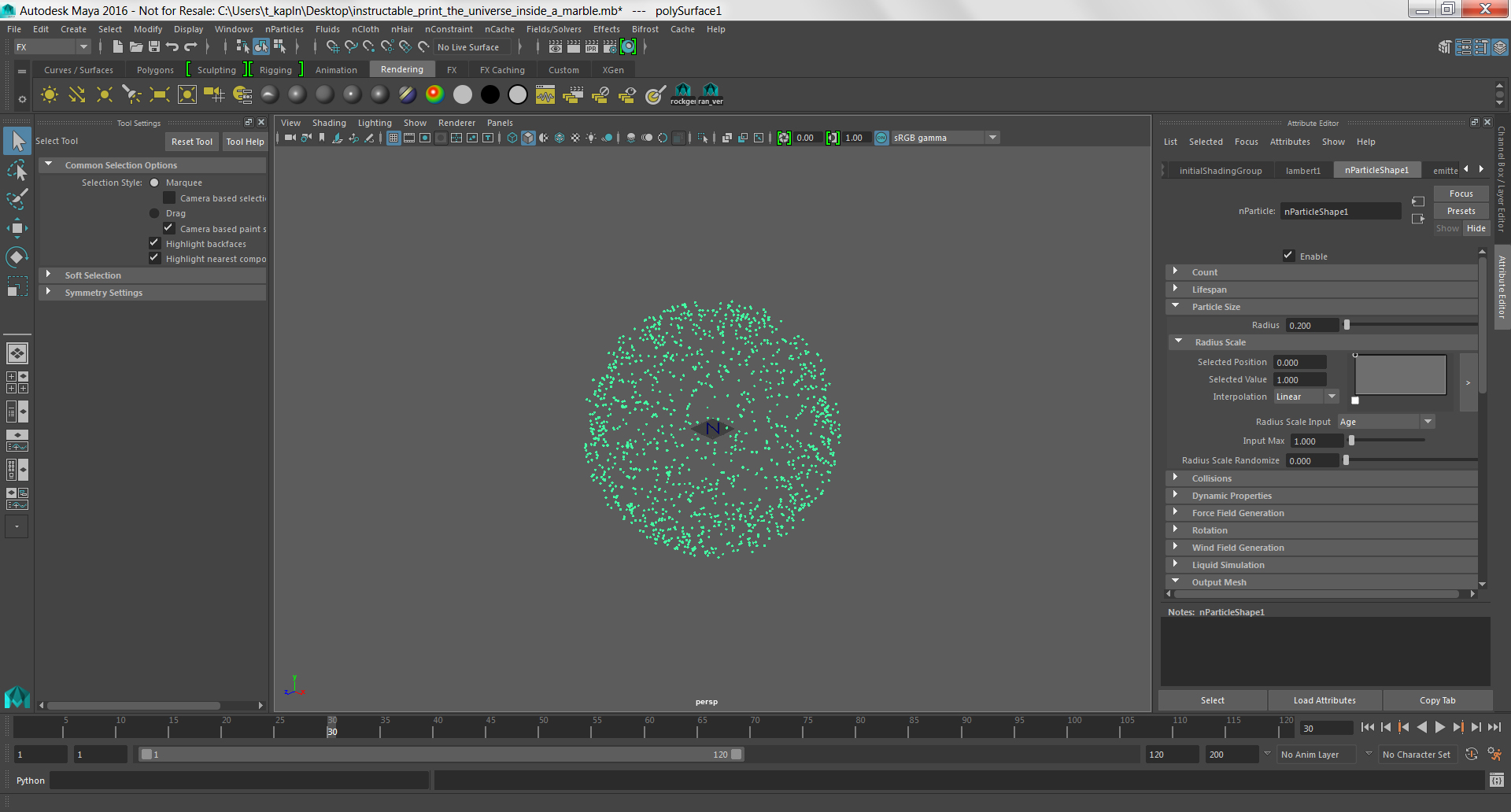Create a spot light from the shelf

(131, 95)
